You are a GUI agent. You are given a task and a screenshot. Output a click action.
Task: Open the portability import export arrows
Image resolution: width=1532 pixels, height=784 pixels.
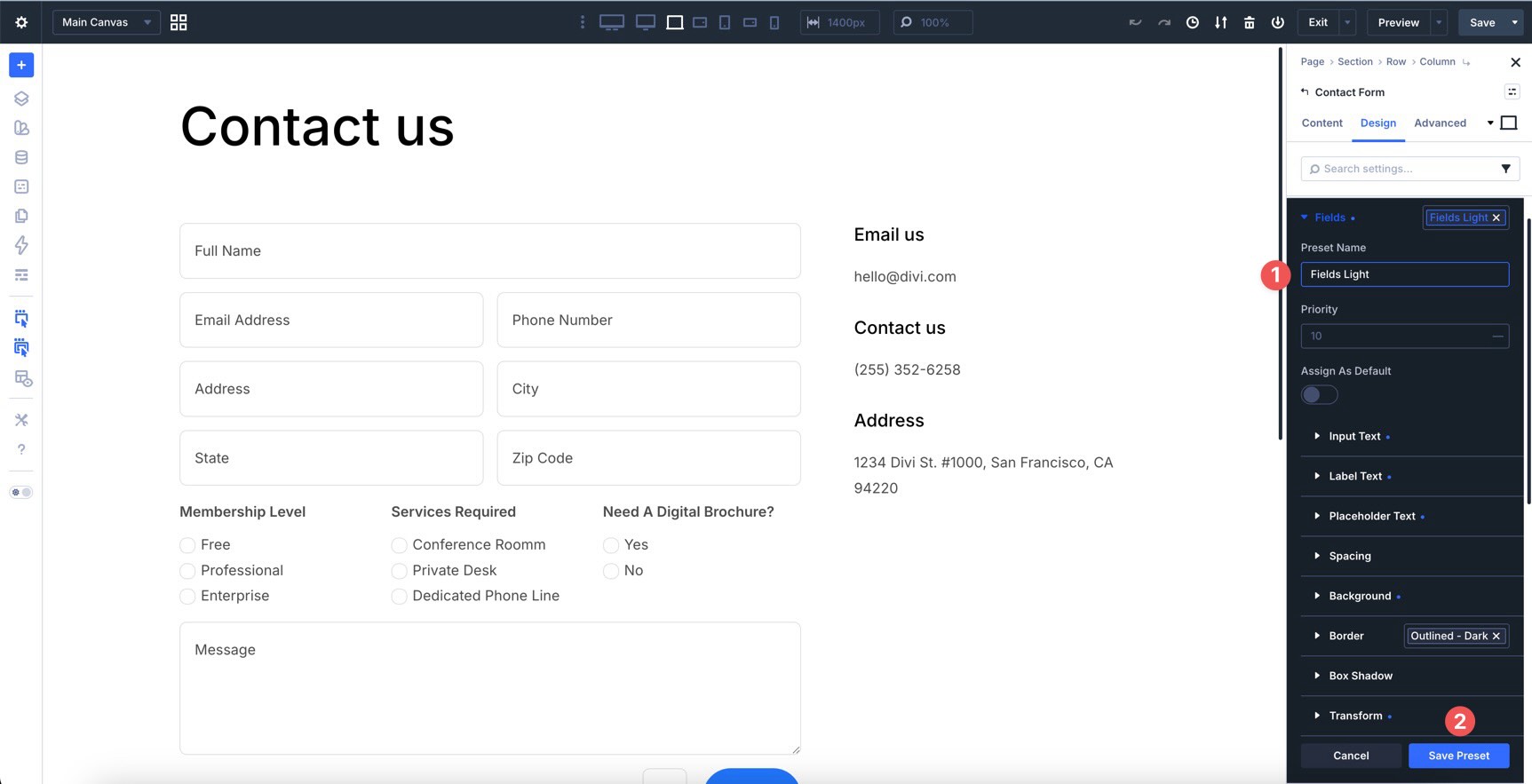(1221, 22)
